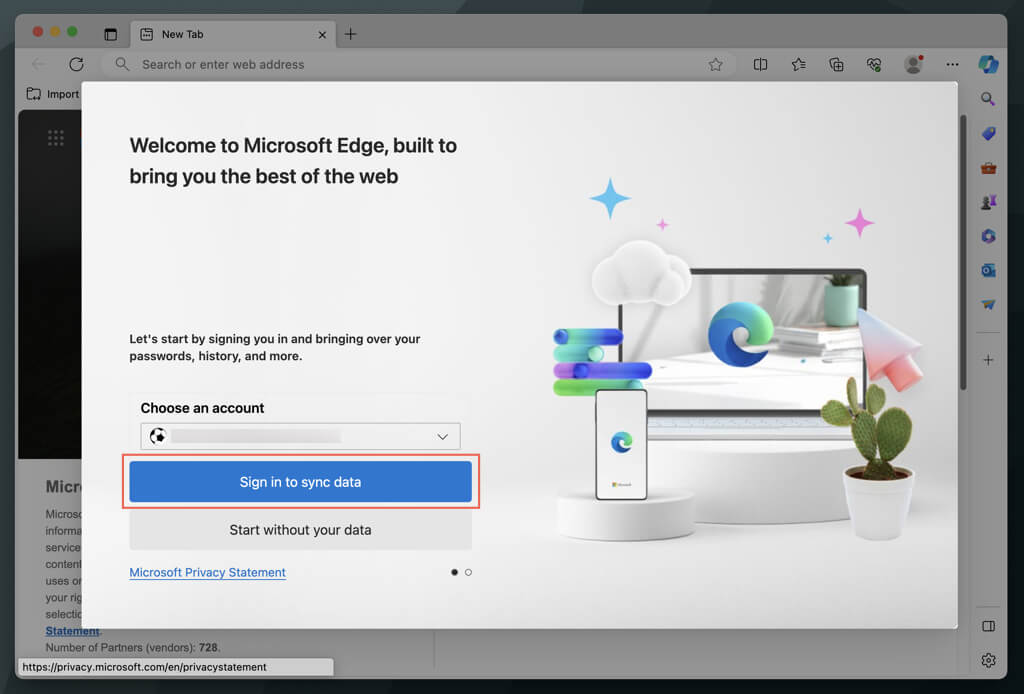Open the Copilot icon in toolbar
Screen dimensions: 1024x694
[988, 64]
